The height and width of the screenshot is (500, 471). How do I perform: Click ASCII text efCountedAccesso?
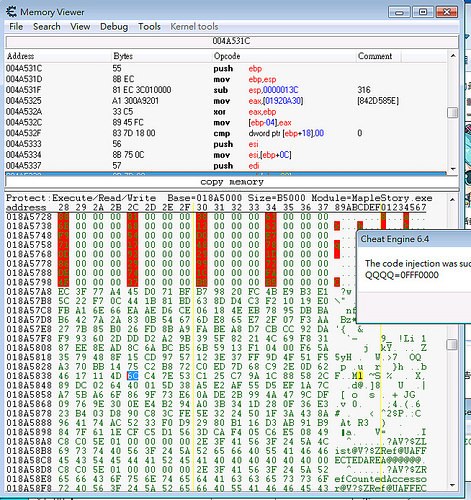pos(380,479)
